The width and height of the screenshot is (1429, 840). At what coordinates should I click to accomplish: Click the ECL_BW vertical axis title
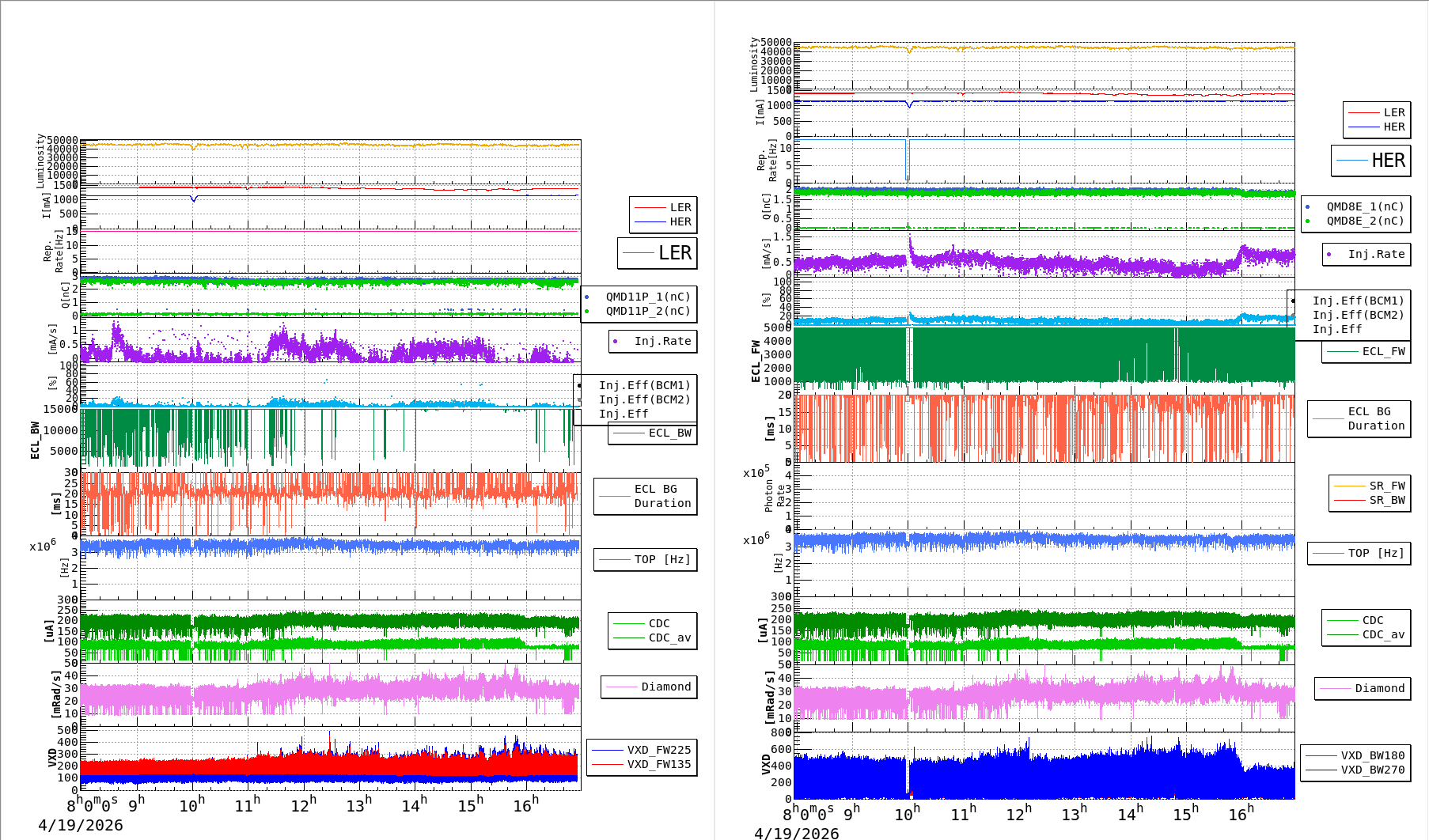click(35, 441)
